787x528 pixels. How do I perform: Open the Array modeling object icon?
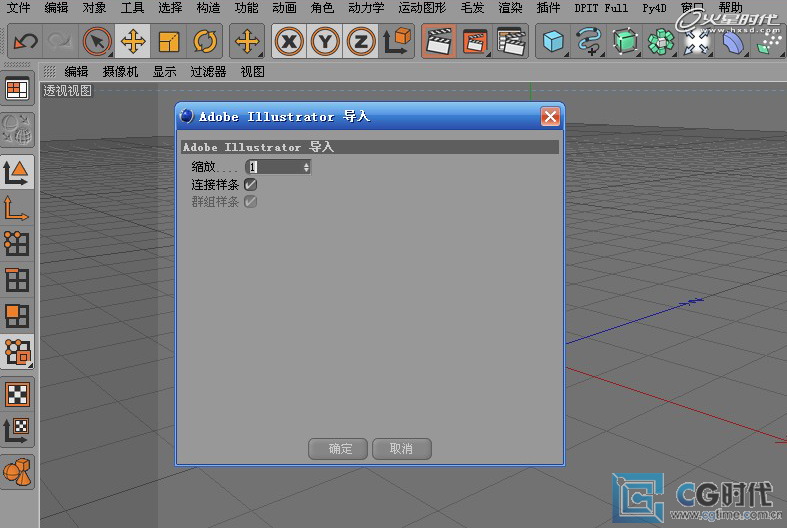(x=661, y=41)
